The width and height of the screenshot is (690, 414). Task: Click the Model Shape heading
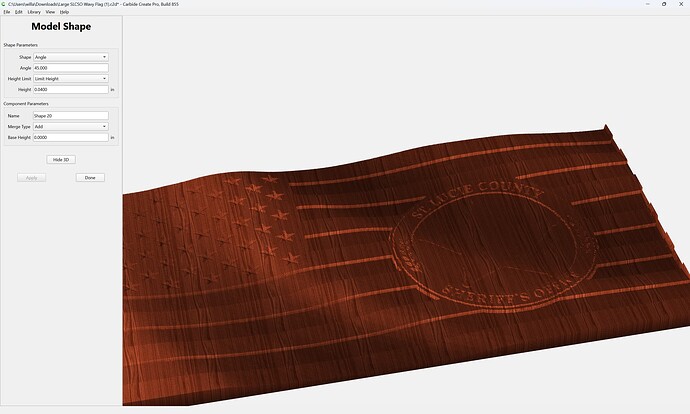click(61, 26)
